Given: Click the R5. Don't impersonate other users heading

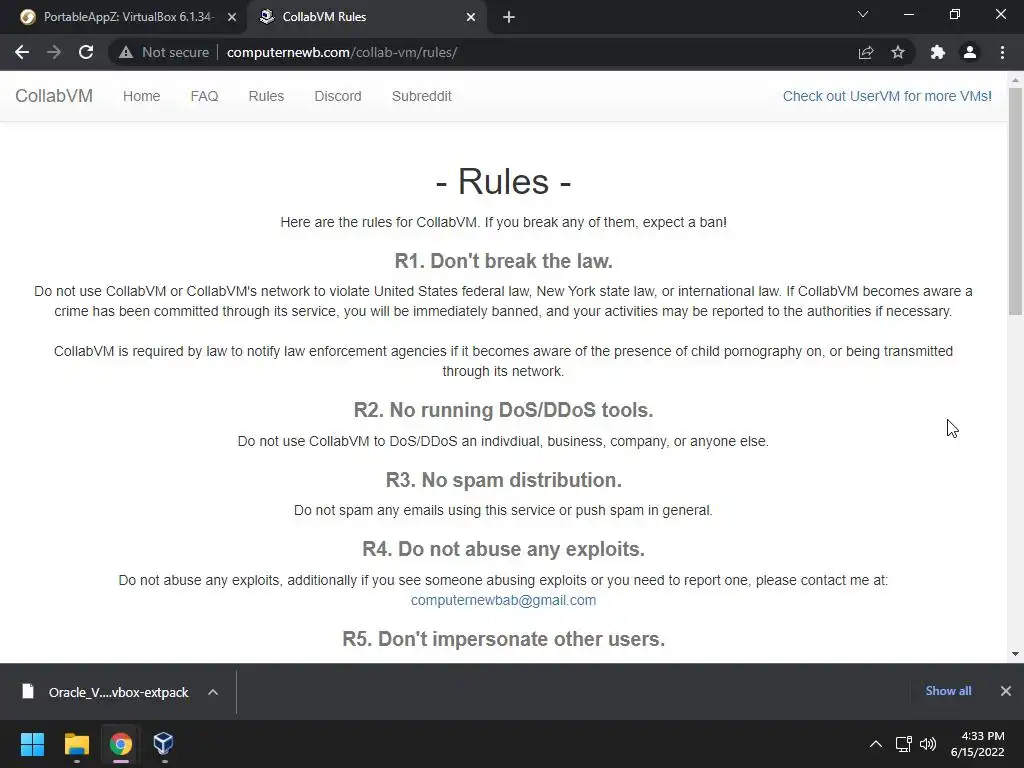Looking at the screenshot, I should pyautogui.click(x=504, y=639).
